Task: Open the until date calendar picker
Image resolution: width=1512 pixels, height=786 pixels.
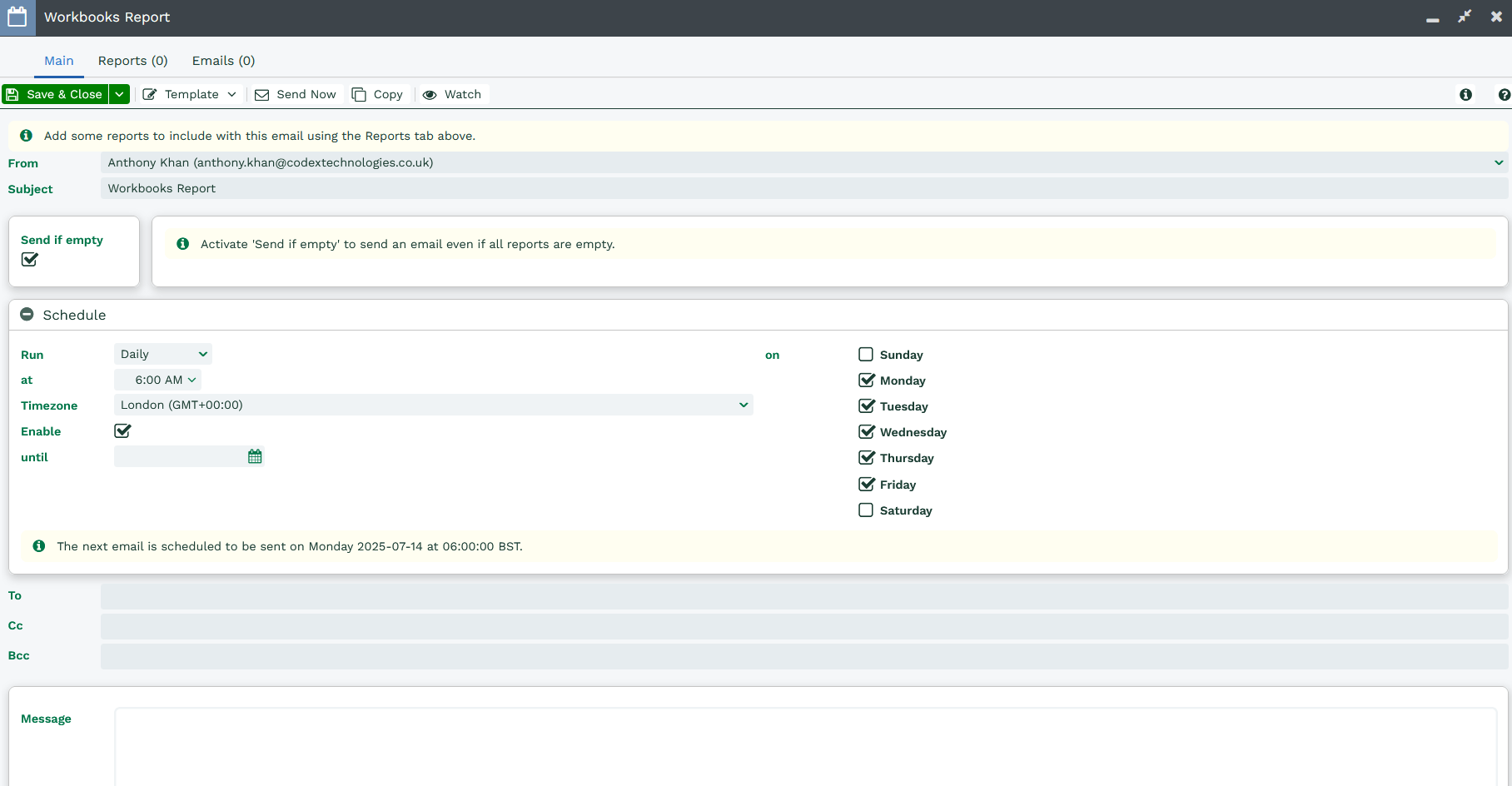Action: point(255,456)
